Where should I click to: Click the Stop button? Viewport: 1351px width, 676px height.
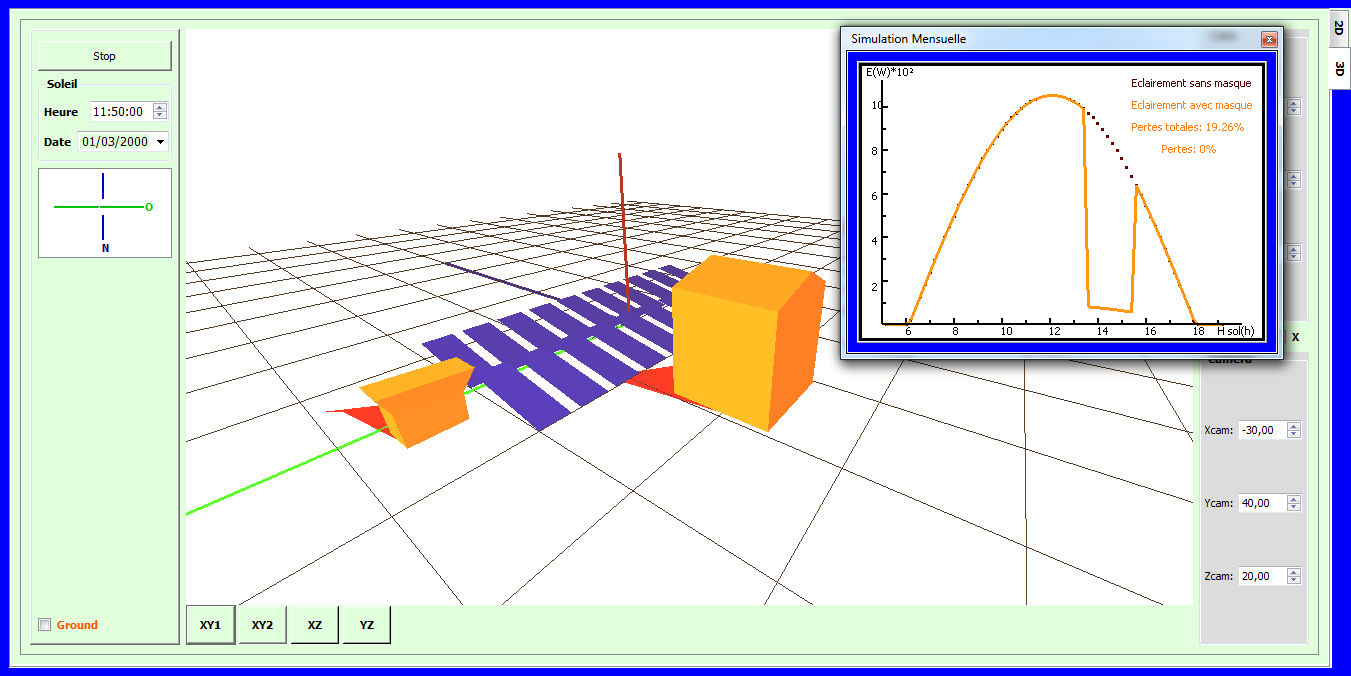click(x=104, y=56)
